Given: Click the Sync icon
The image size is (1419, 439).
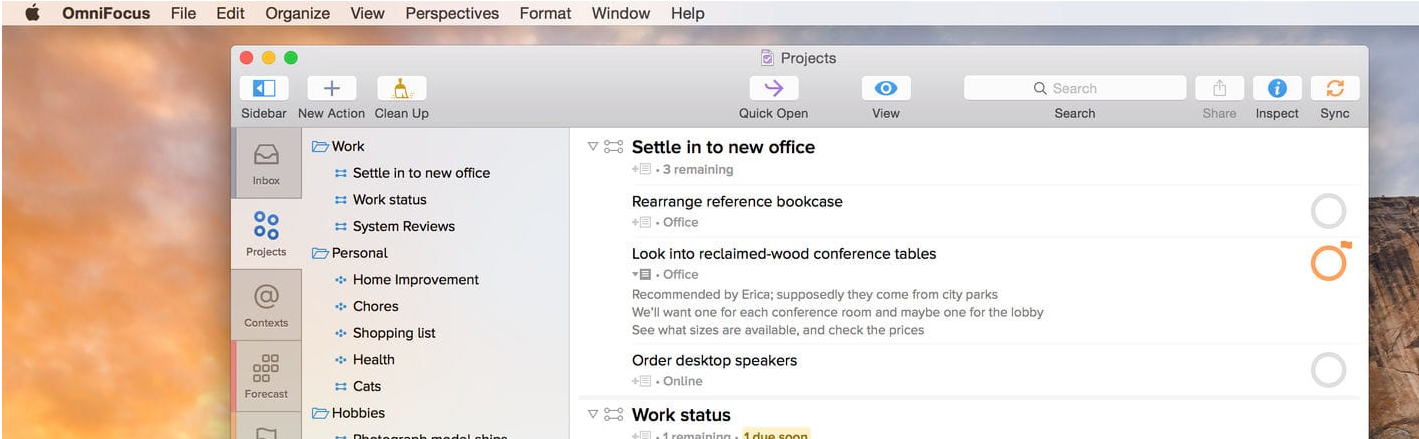Looking at the screenshot, I should point(1334,89).
